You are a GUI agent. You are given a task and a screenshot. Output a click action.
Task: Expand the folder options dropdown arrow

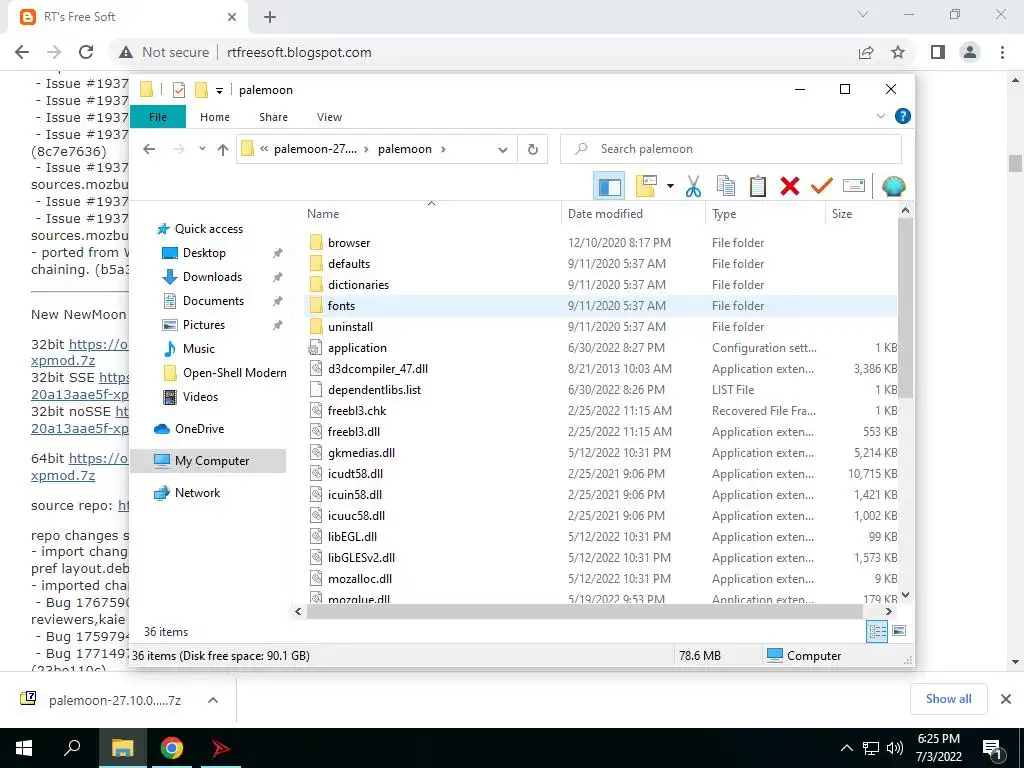point(670,187)
